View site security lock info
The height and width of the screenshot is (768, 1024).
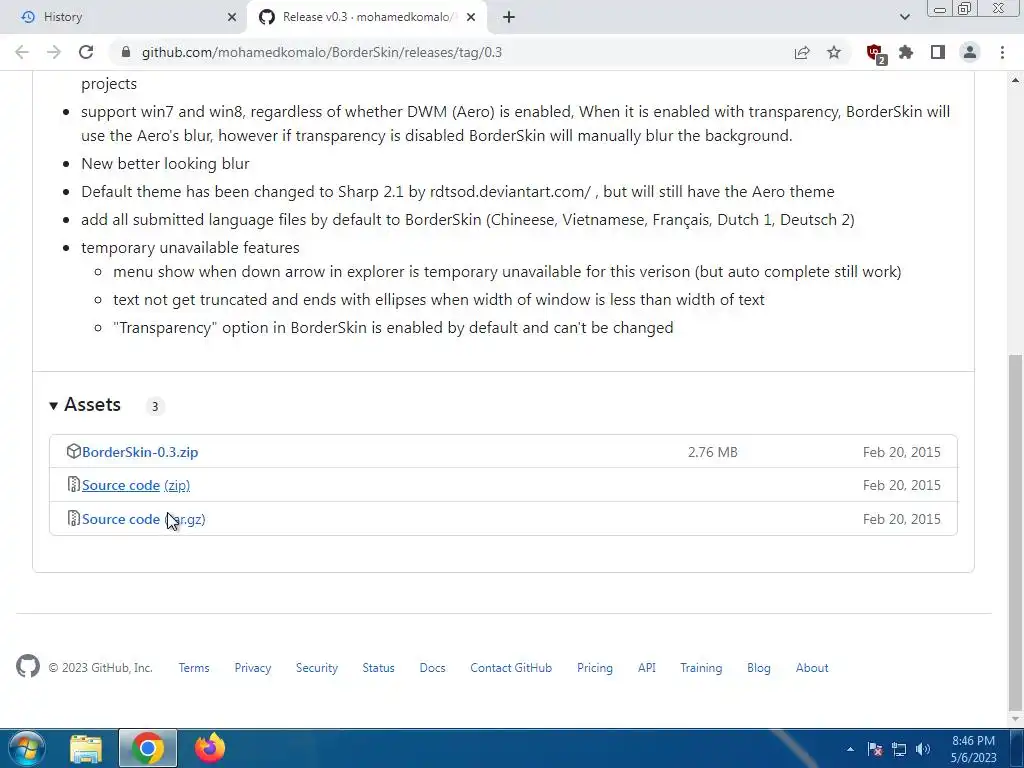pos(126,52)
